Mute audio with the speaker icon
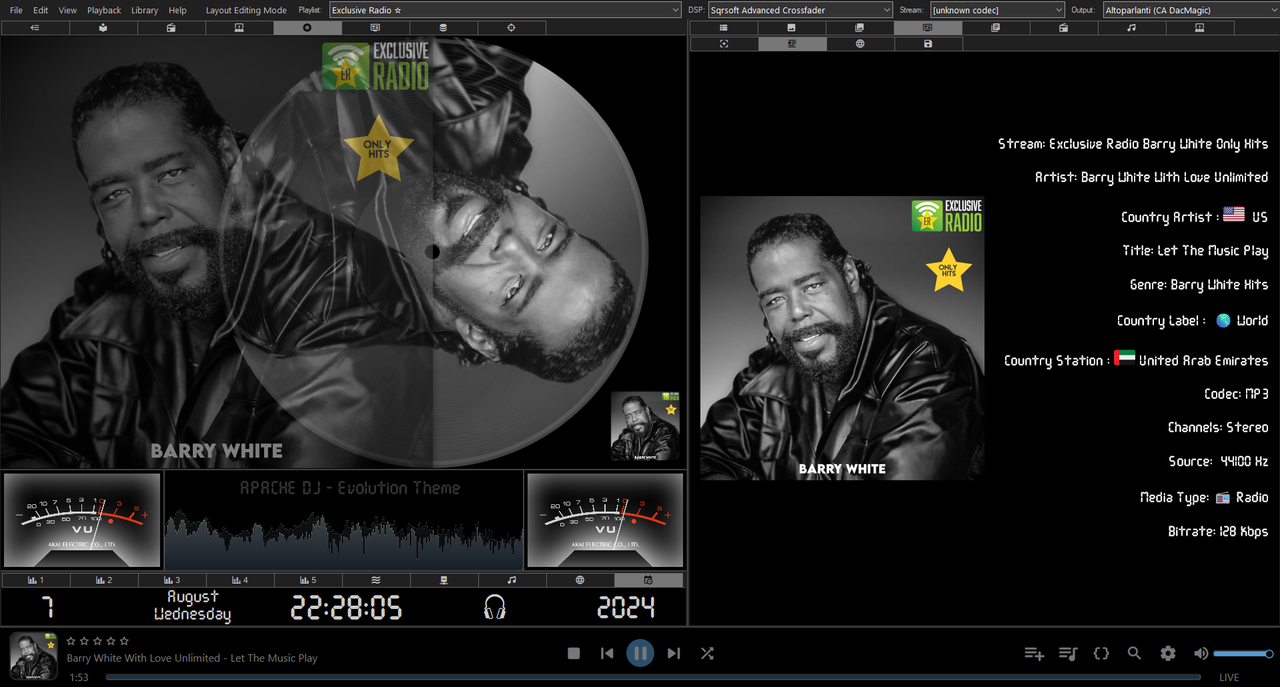1280x687 pixels. point(1201,653)
